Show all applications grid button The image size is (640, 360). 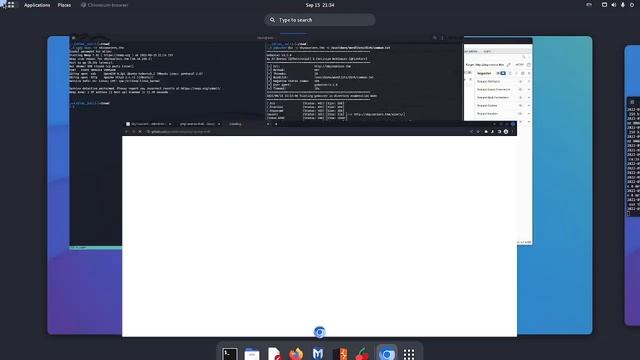click(409, 354)
